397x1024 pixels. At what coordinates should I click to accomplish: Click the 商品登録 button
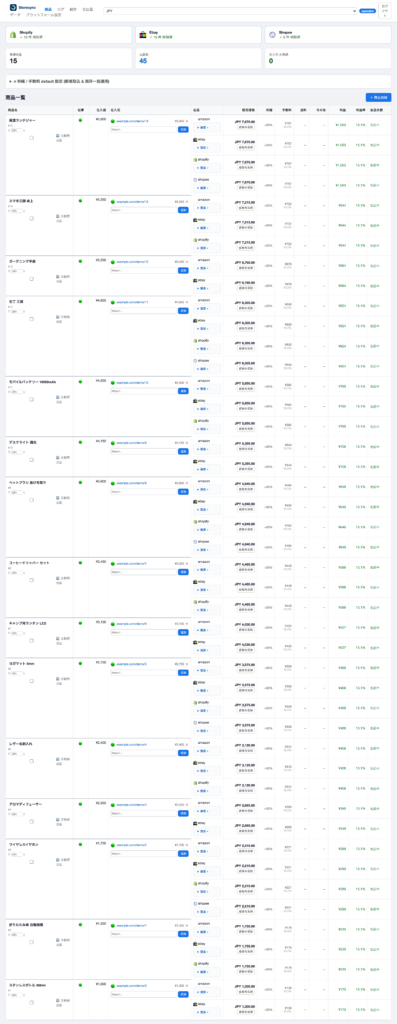coord(379,97)
